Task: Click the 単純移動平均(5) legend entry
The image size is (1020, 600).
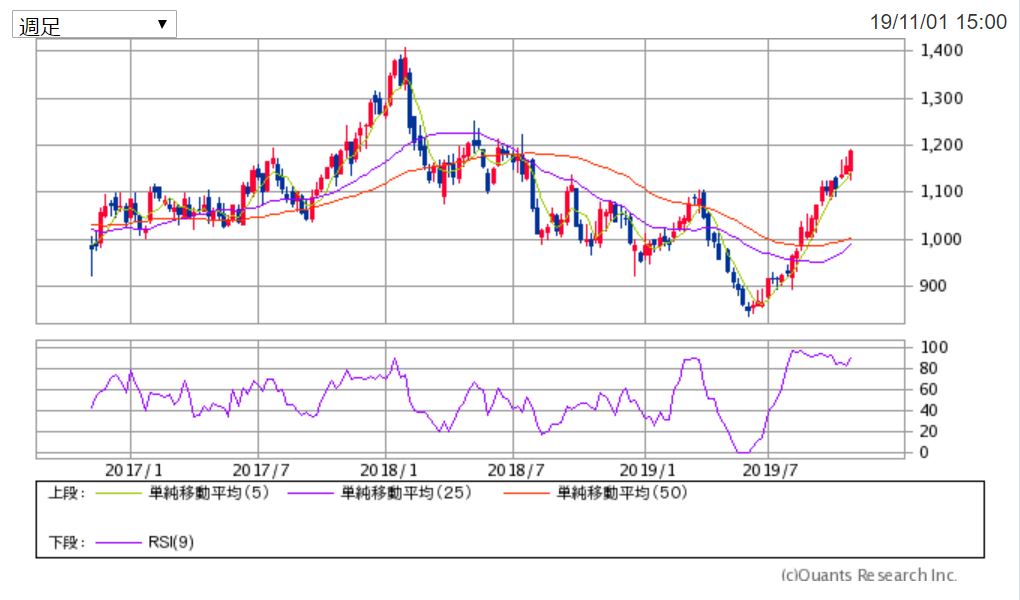Action: point(209,493)
